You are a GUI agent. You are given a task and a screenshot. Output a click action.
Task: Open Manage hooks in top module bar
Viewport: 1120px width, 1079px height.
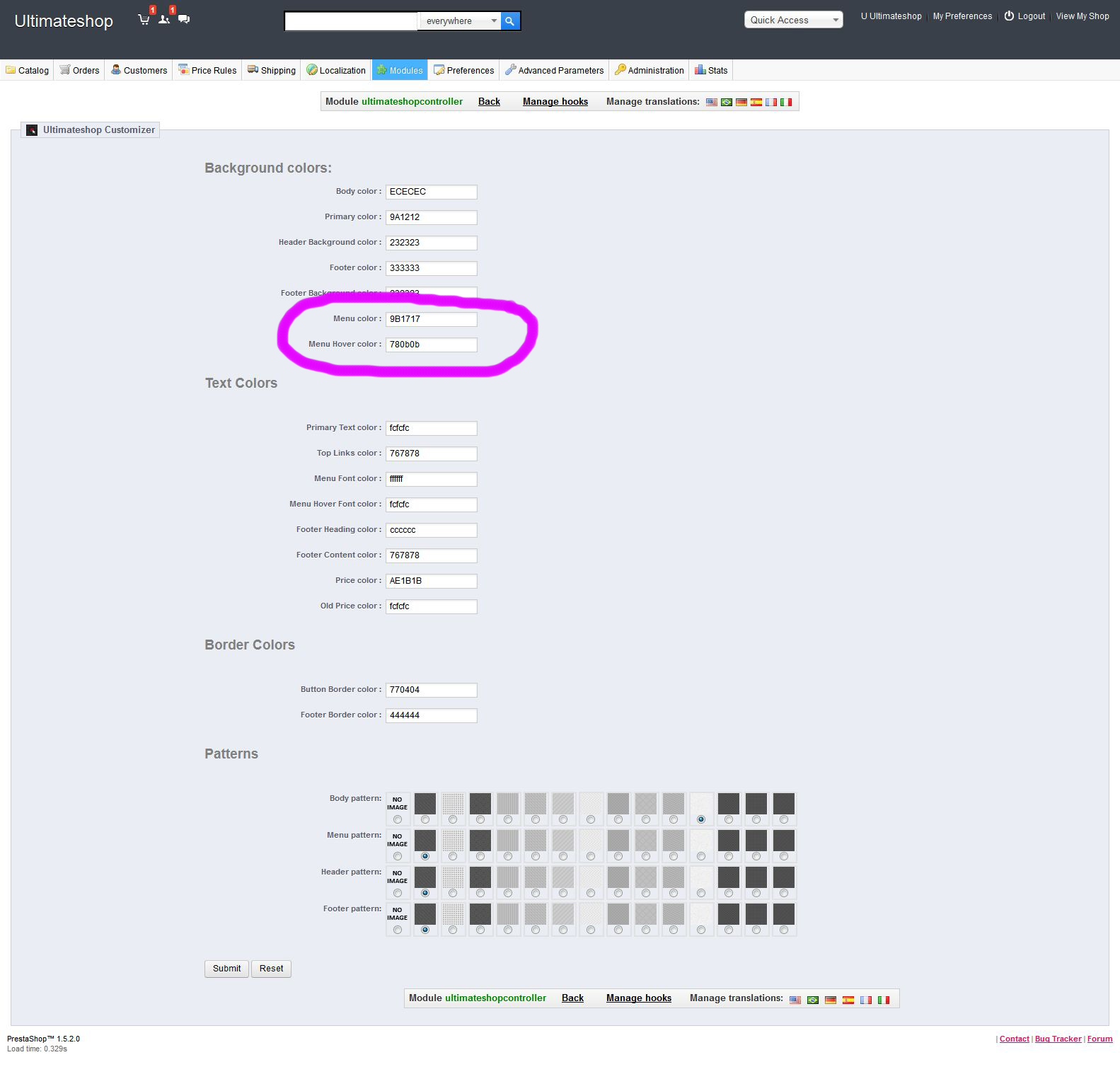(x=555, y=102)
